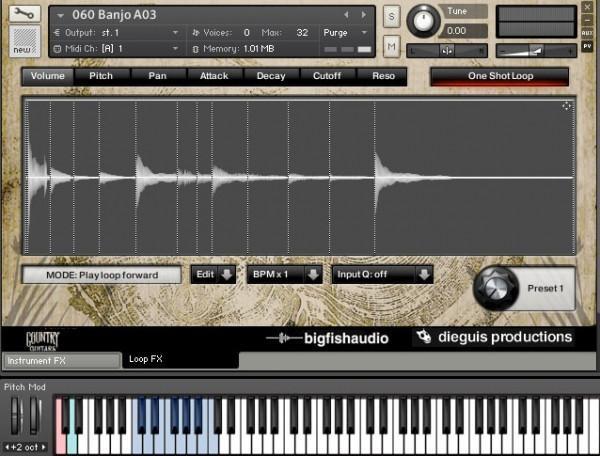The width and height of the screenshot is (600, 456).
Task: Mute the instrument with the M button
Action: pos(391,46)
